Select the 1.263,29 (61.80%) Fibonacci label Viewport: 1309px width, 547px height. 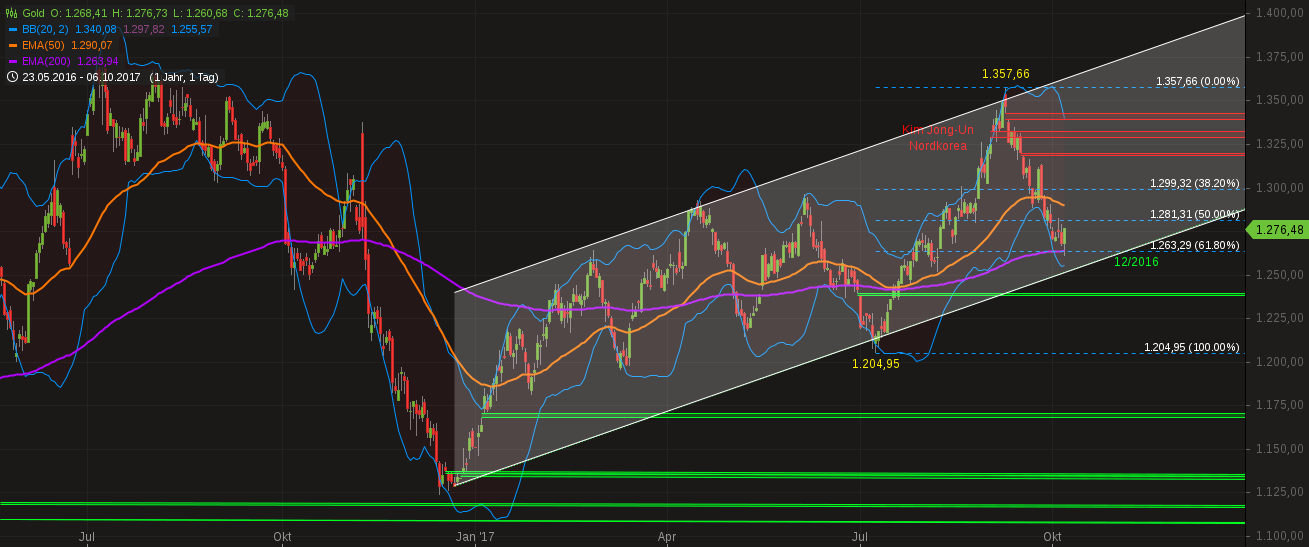(x=1194, y=244)
